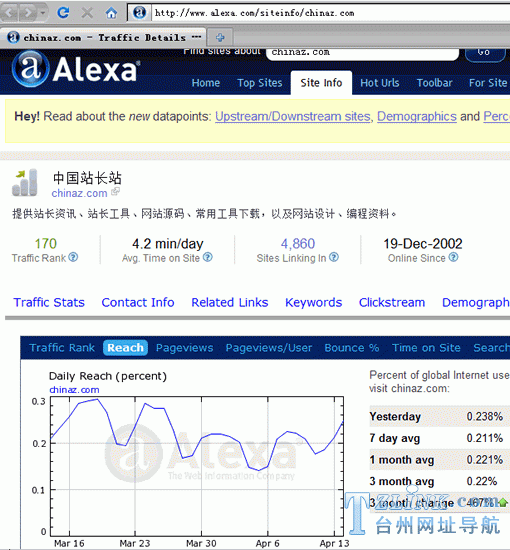510x550 pixels.
Task: Select the chinaz.com Traffic Details browser tab
Action: [103, 37]
